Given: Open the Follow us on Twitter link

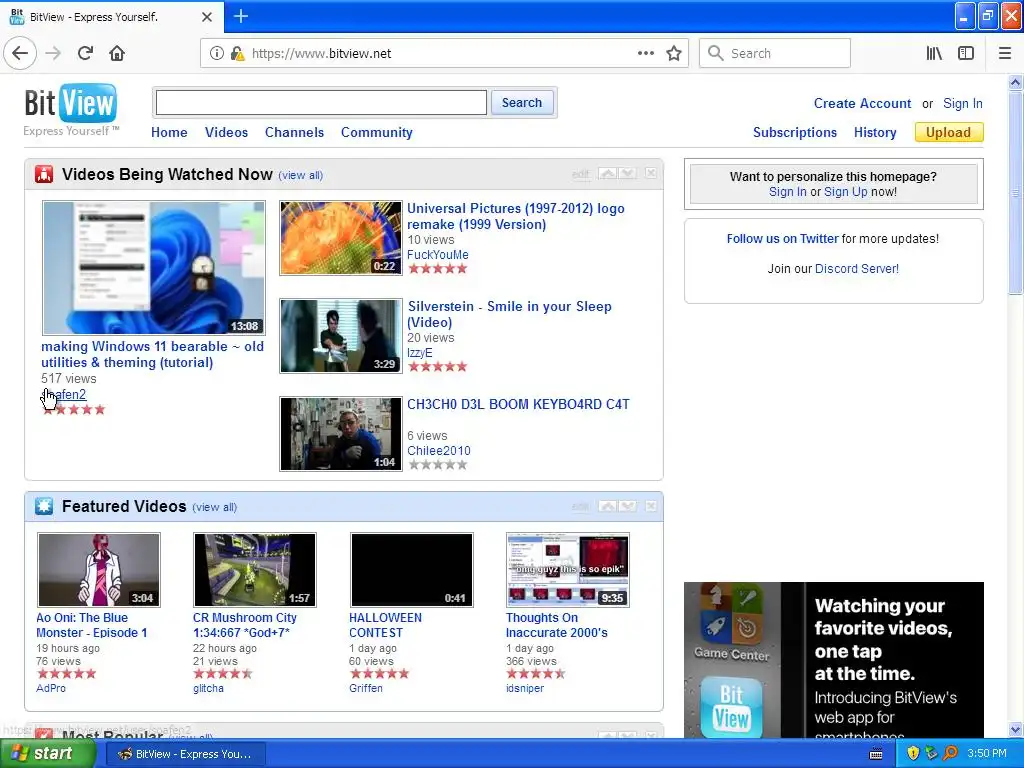Looking at the screenshot, I should click(782, 239).
